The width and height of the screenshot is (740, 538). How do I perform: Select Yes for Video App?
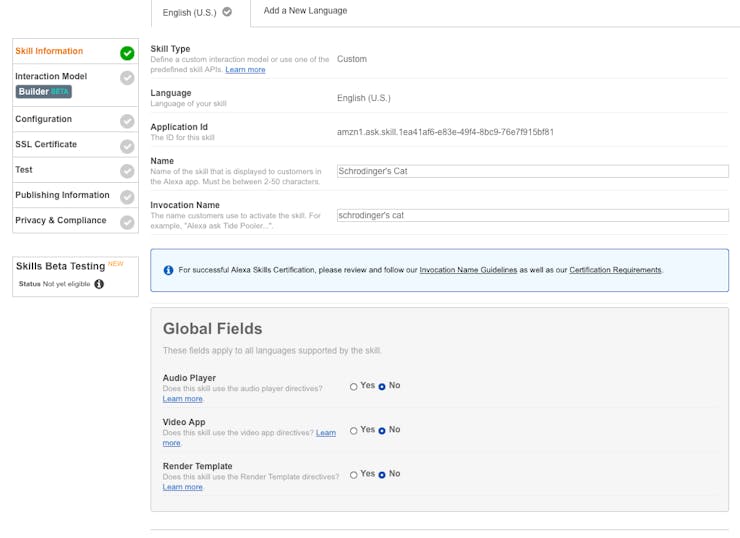pos(353,431)
